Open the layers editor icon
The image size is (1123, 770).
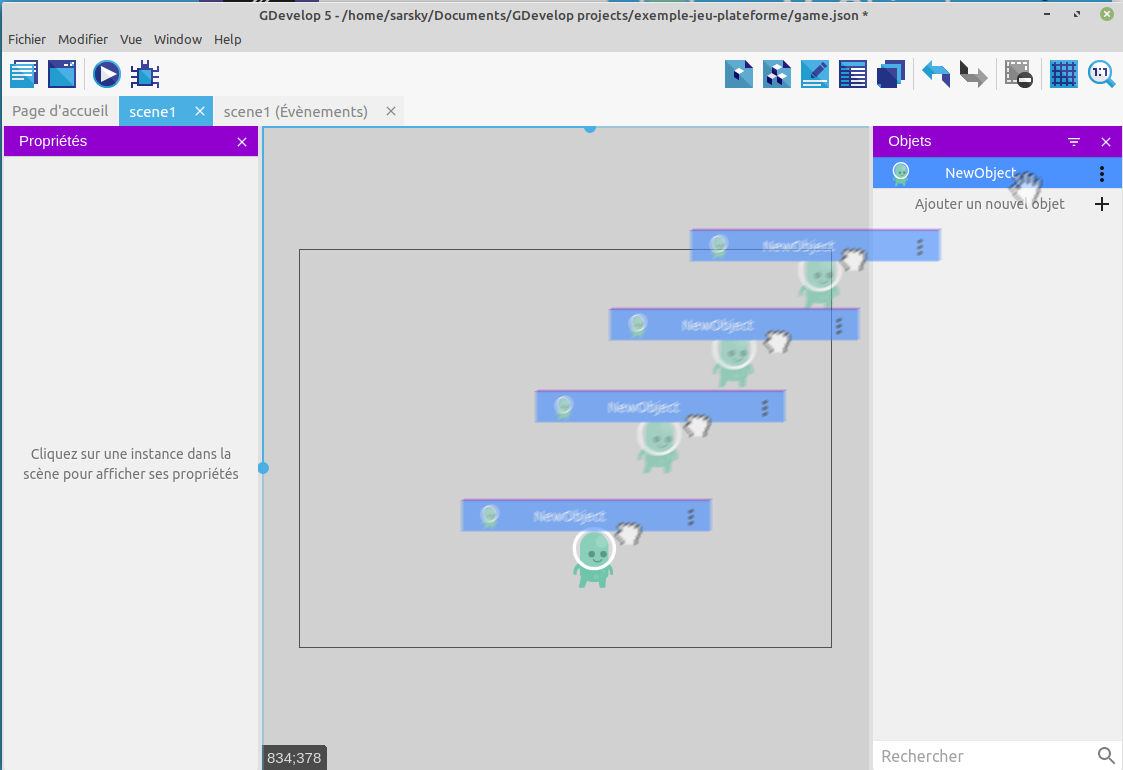(890, 75)
